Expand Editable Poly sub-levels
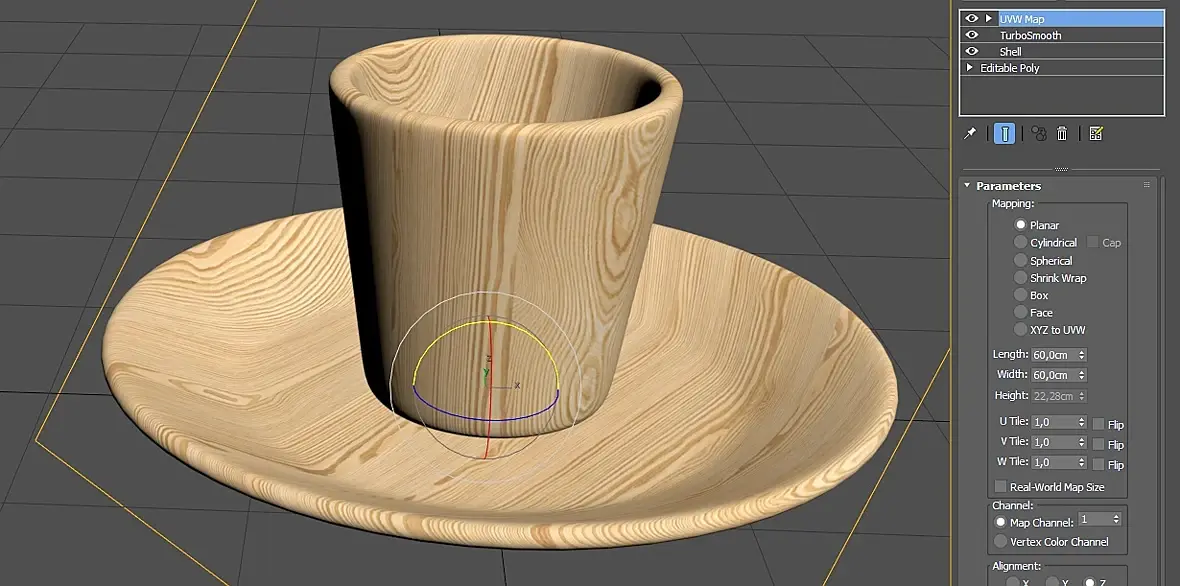 coord(970,68)
